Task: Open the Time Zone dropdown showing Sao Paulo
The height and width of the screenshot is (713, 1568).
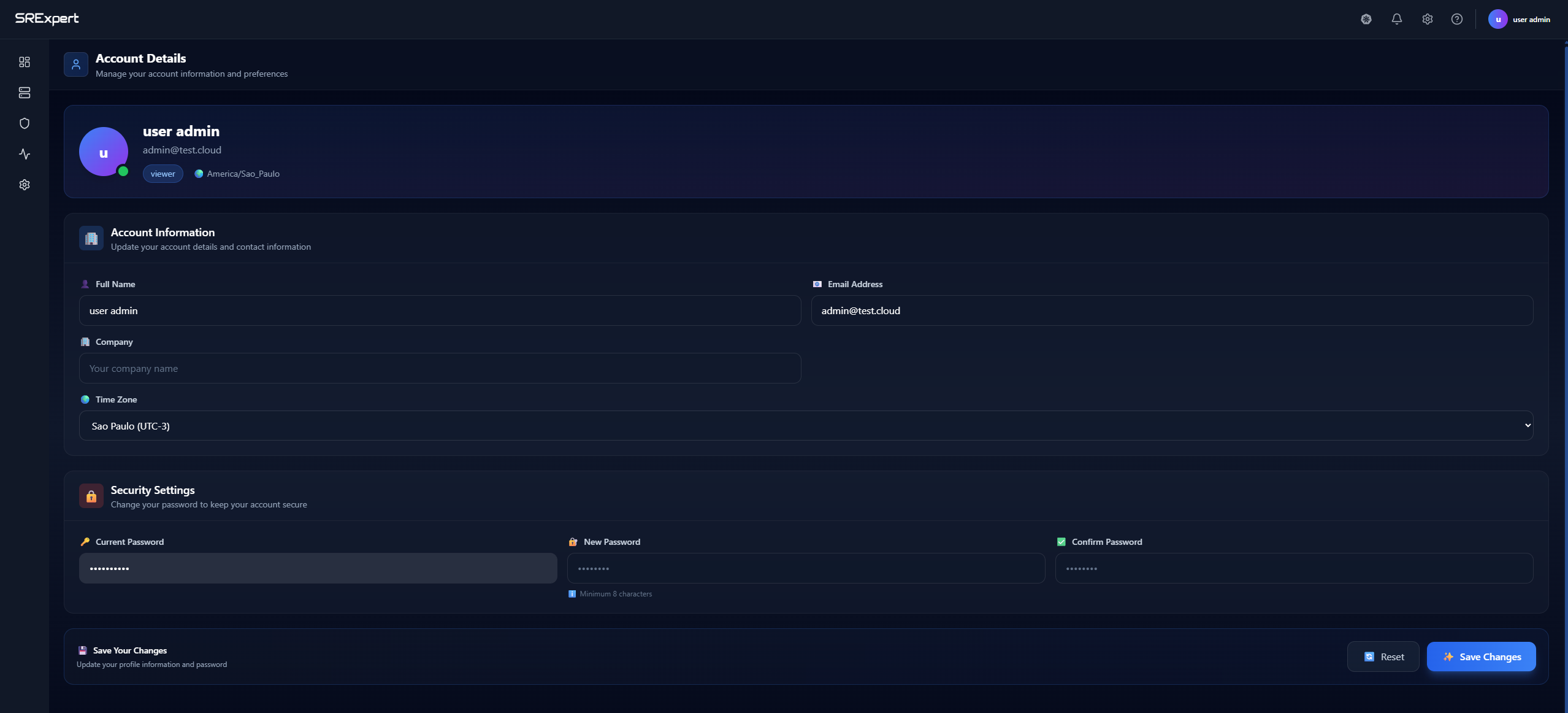Action: 805,425
